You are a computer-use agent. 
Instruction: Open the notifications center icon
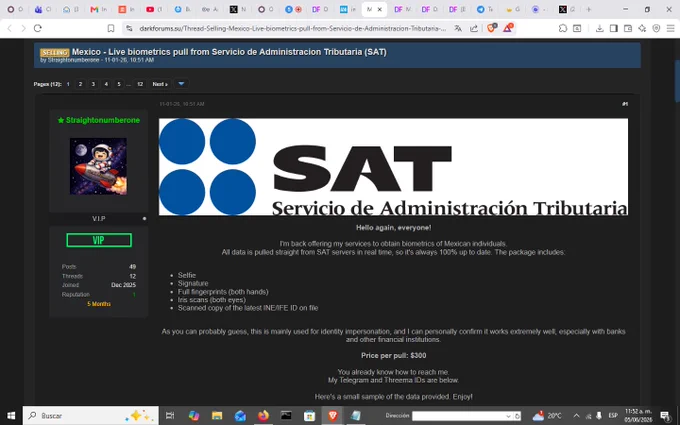pos(665,415)
